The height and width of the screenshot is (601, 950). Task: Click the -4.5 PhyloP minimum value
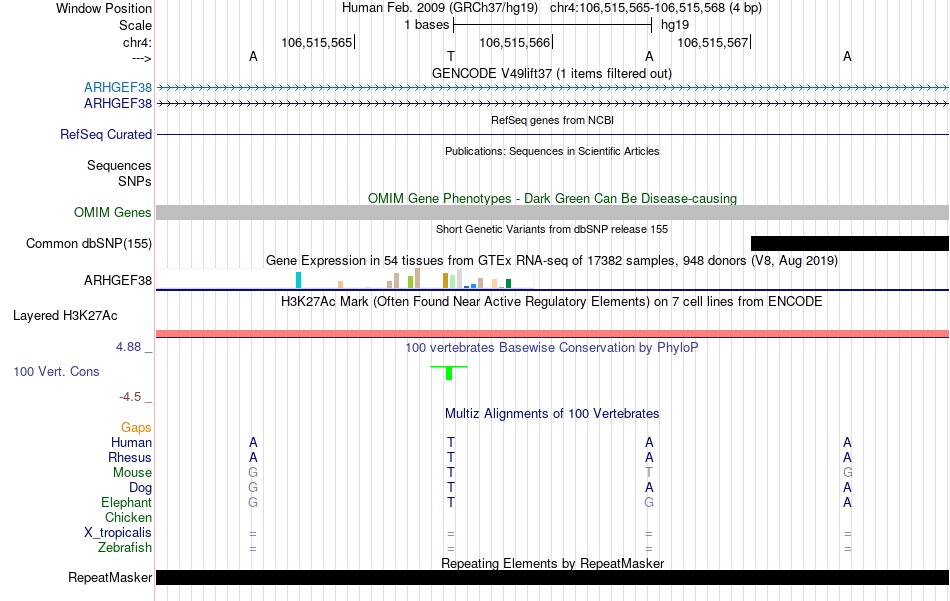[130, 397]
